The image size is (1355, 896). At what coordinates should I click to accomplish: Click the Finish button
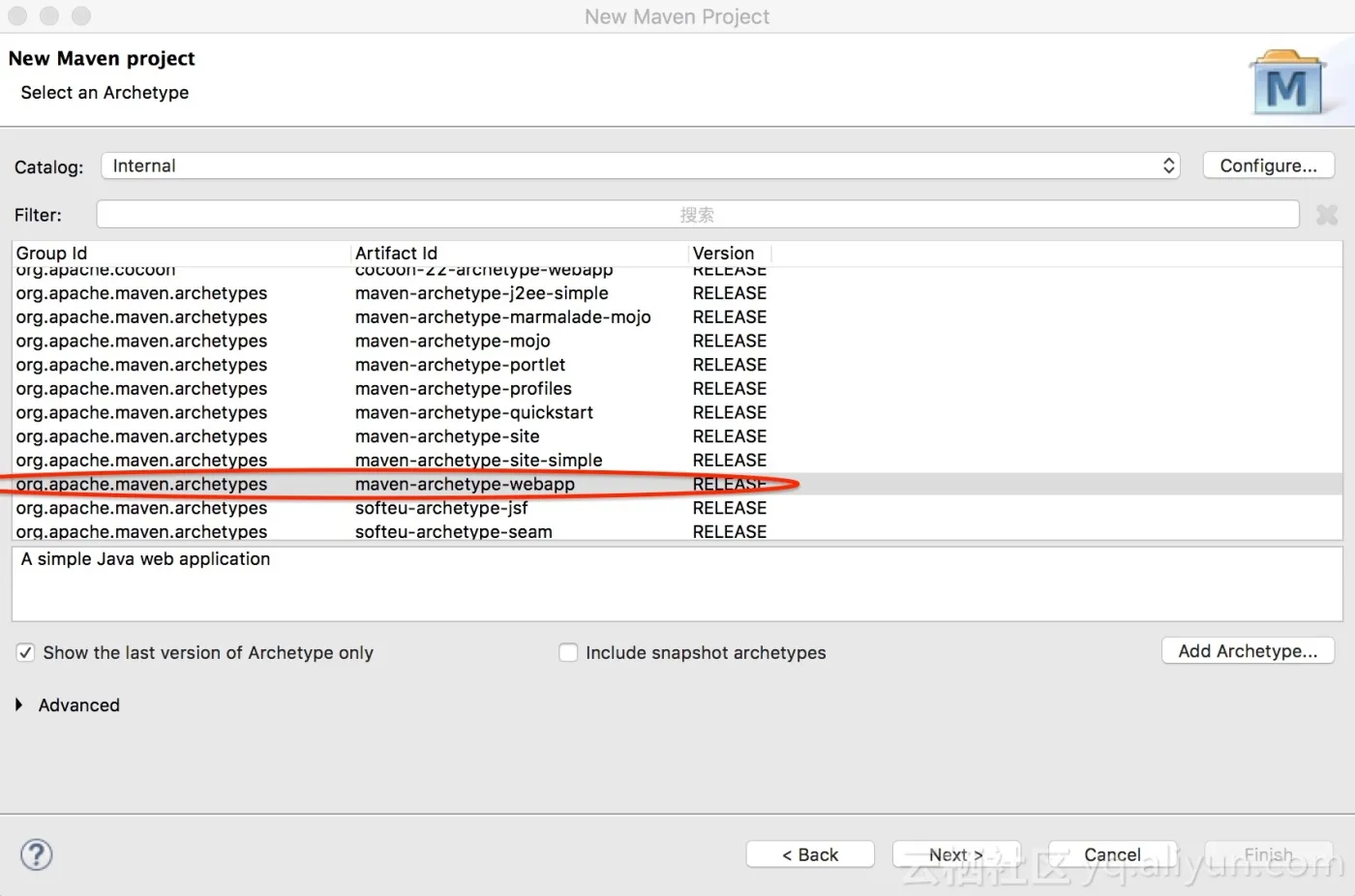pos(1269,854)
